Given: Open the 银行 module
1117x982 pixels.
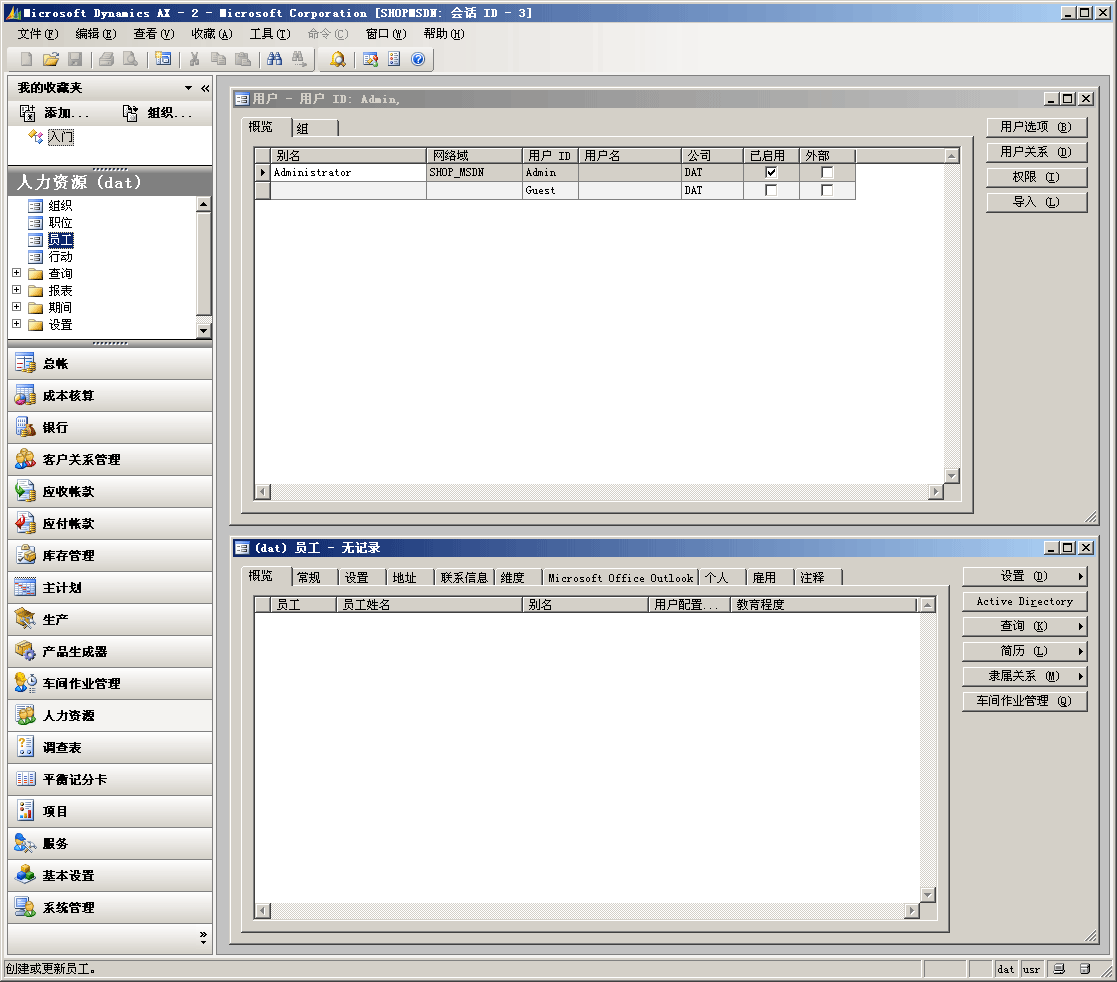Looking at the screenshot, I should (110, 428).
